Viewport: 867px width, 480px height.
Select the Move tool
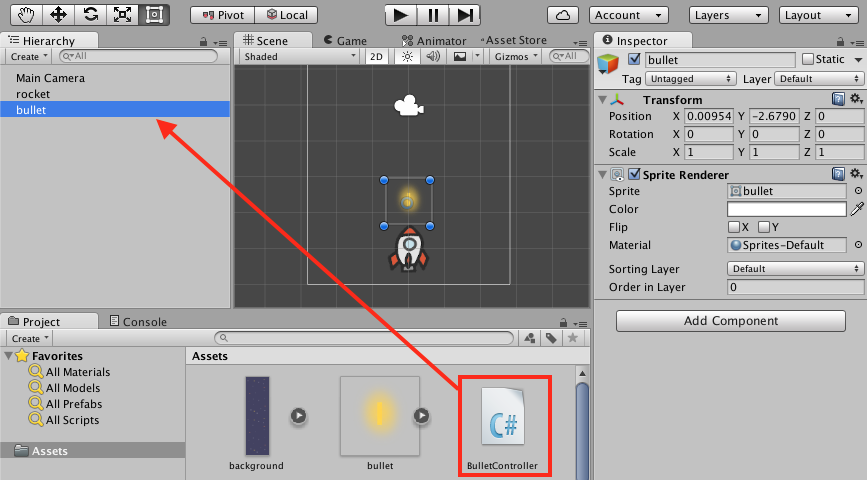point(58,14)
